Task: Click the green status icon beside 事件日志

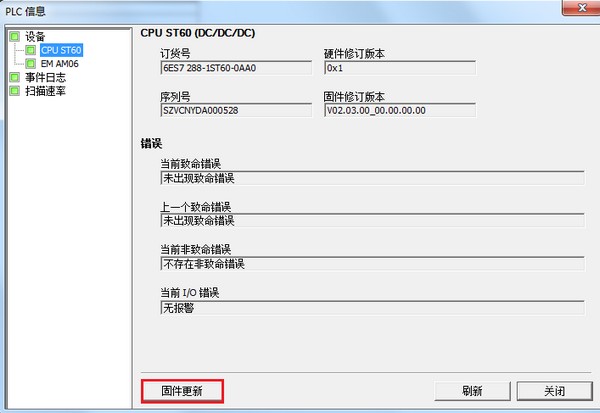Action: [x=15, y=77]
